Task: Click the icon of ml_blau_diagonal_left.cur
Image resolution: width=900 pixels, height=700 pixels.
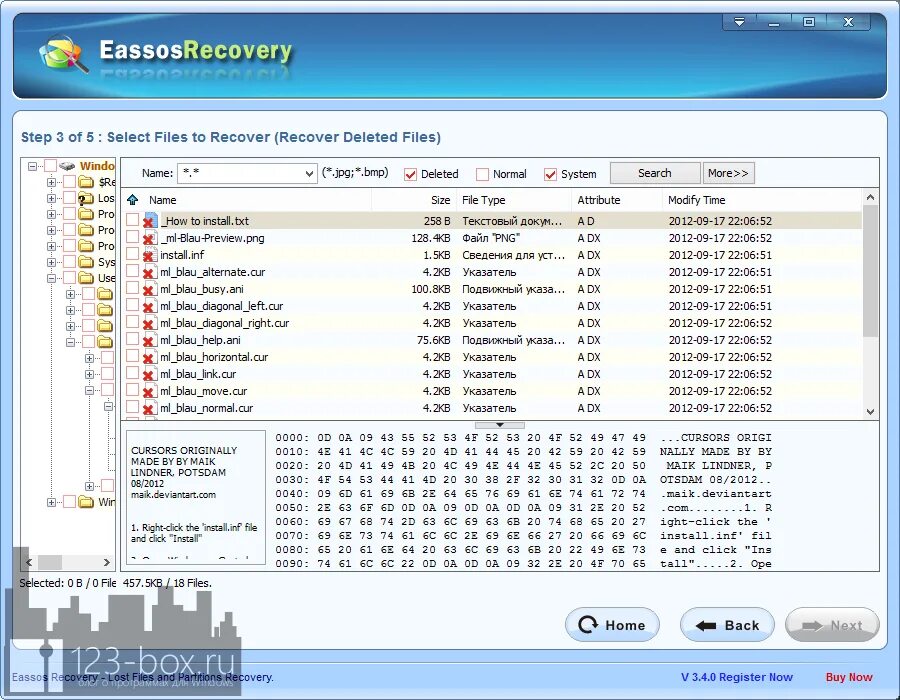Action: coord(149,306)
